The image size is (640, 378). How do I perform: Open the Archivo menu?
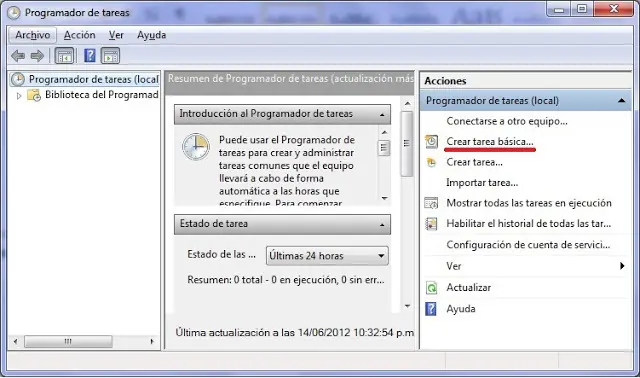(33, 35)
